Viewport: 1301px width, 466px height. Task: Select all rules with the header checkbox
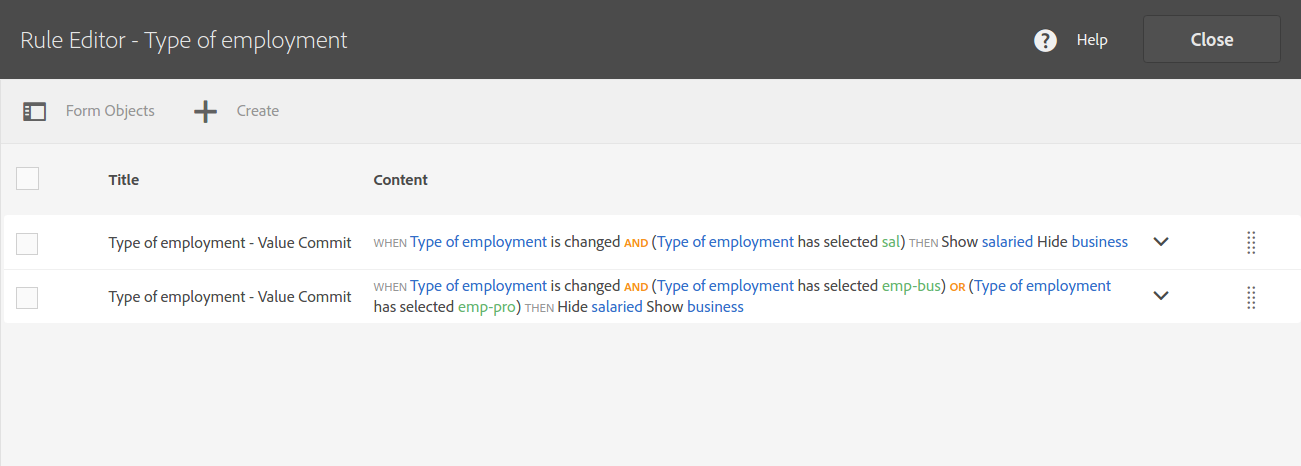click(x=28, y=179)
